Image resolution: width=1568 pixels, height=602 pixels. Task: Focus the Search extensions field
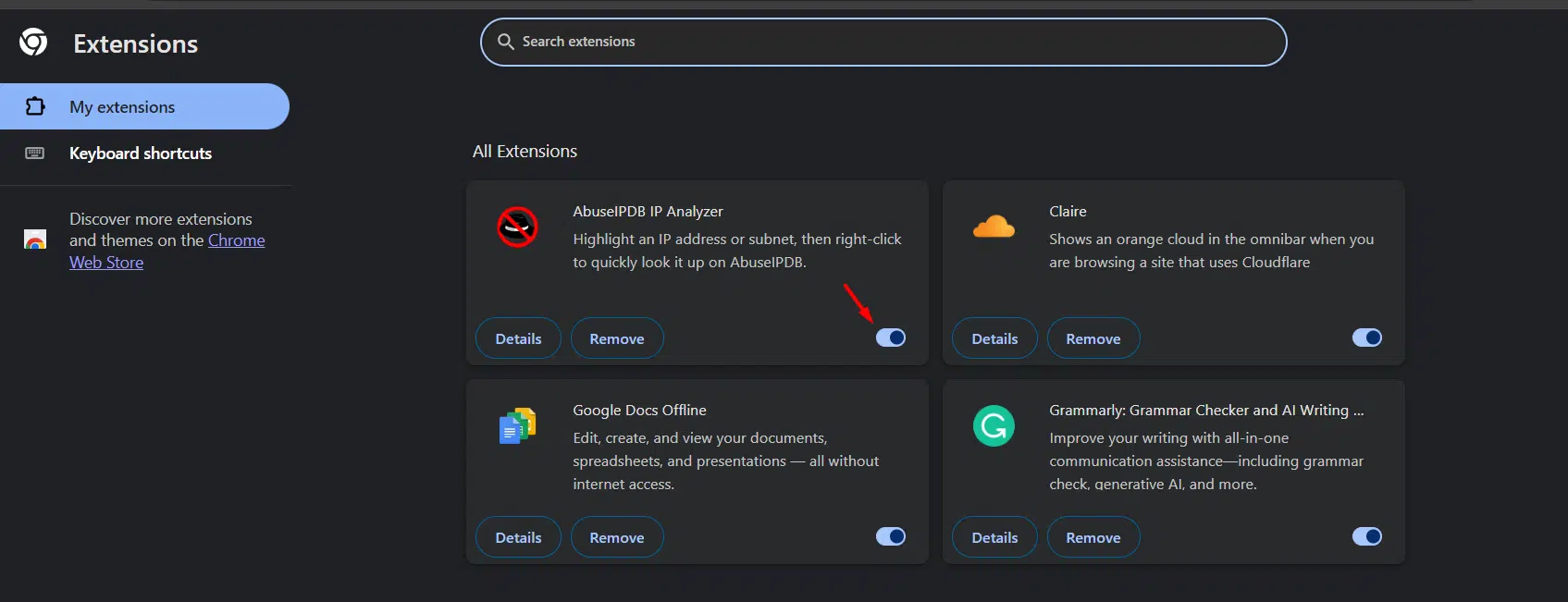(x=883, y=42)
